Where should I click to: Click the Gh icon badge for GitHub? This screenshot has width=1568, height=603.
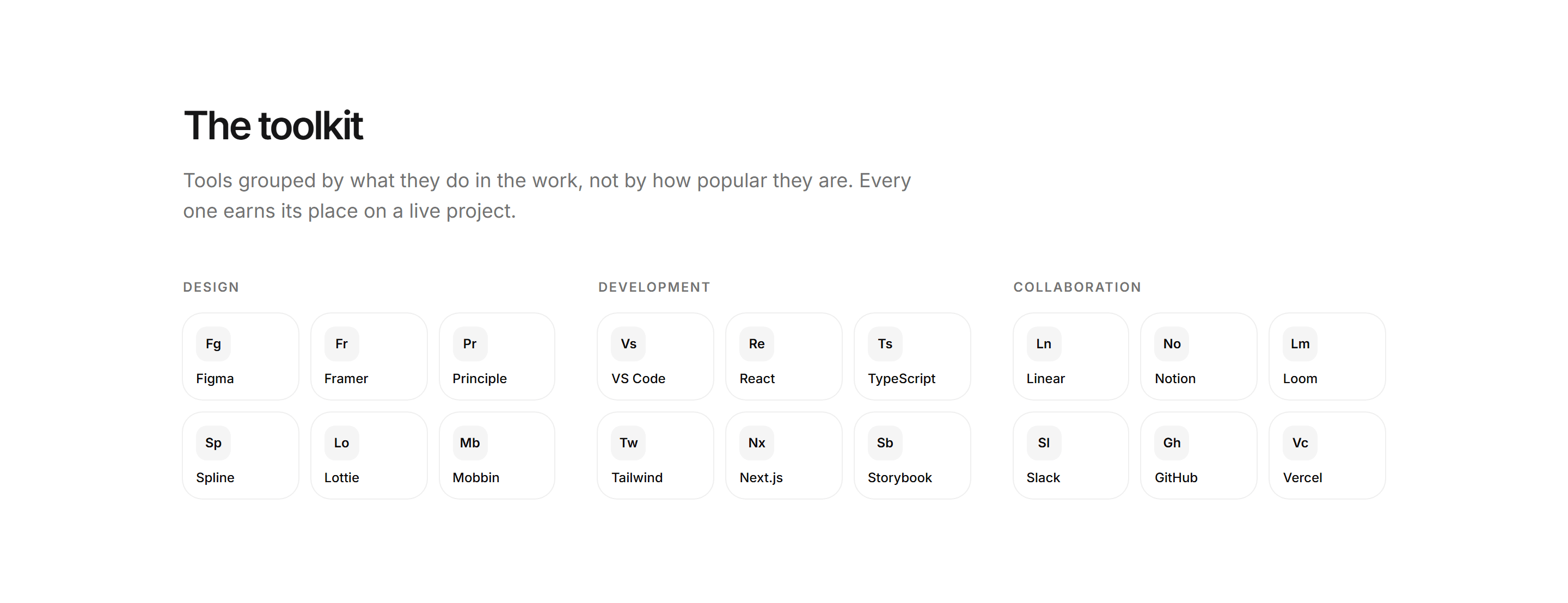pos(1172,443)
